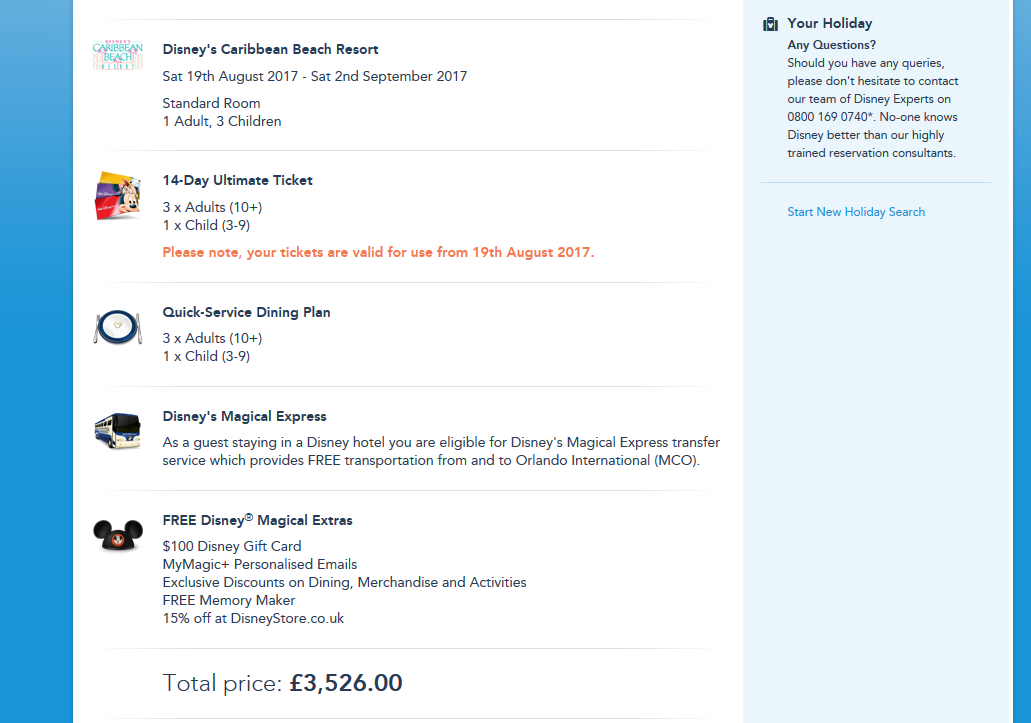Image resolution: width=1031 pixels, height=723 pixels.
Task: Click the Disney's Magical Express heading
Action: (244, 416)
